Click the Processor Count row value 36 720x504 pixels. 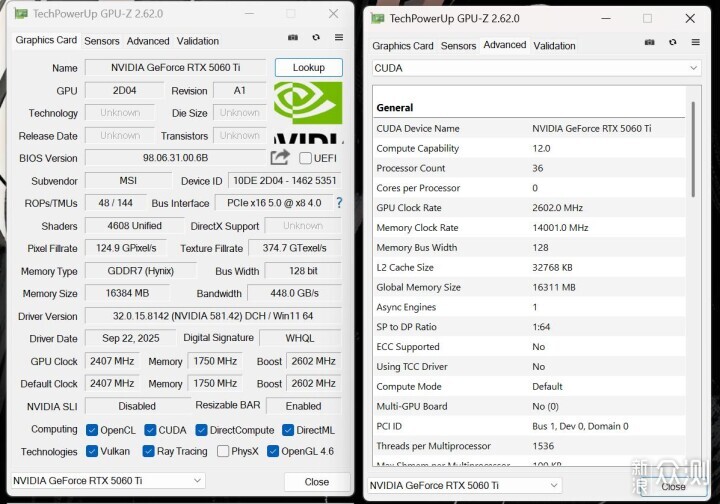click(538, 168)
